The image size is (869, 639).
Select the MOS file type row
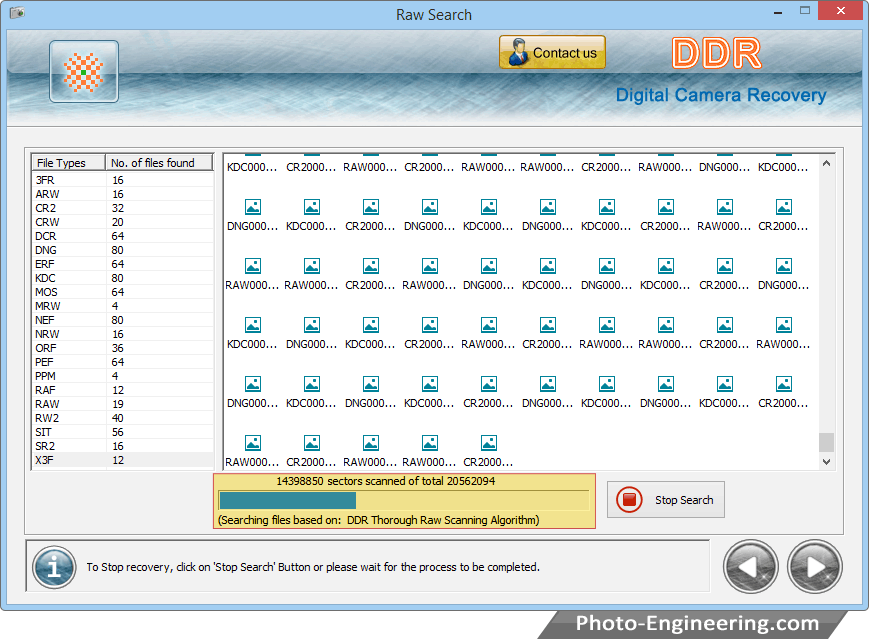point(122,292)
